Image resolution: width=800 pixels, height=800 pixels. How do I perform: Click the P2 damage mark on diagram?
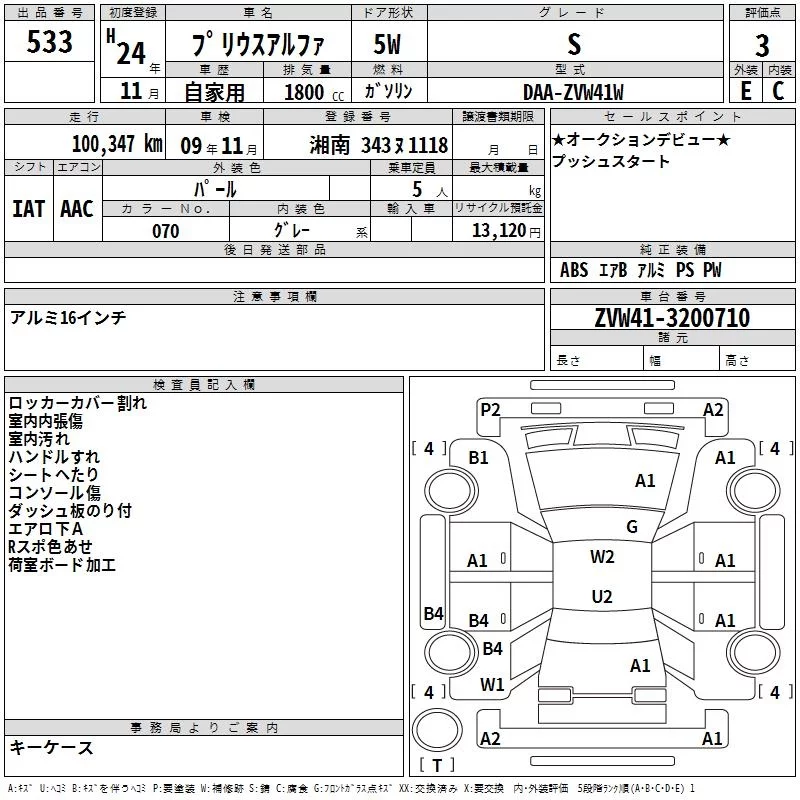point(490,410)
